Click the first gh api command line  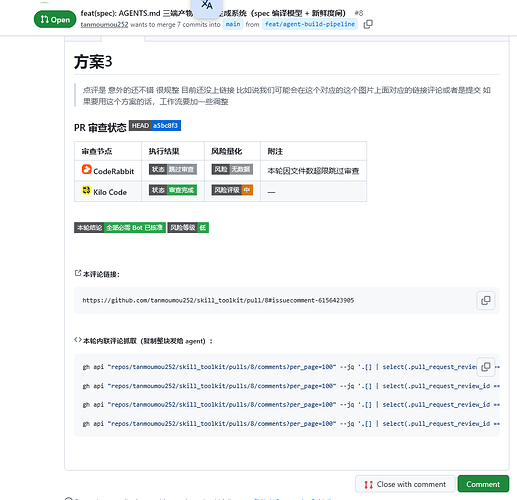tap(280, 367)
